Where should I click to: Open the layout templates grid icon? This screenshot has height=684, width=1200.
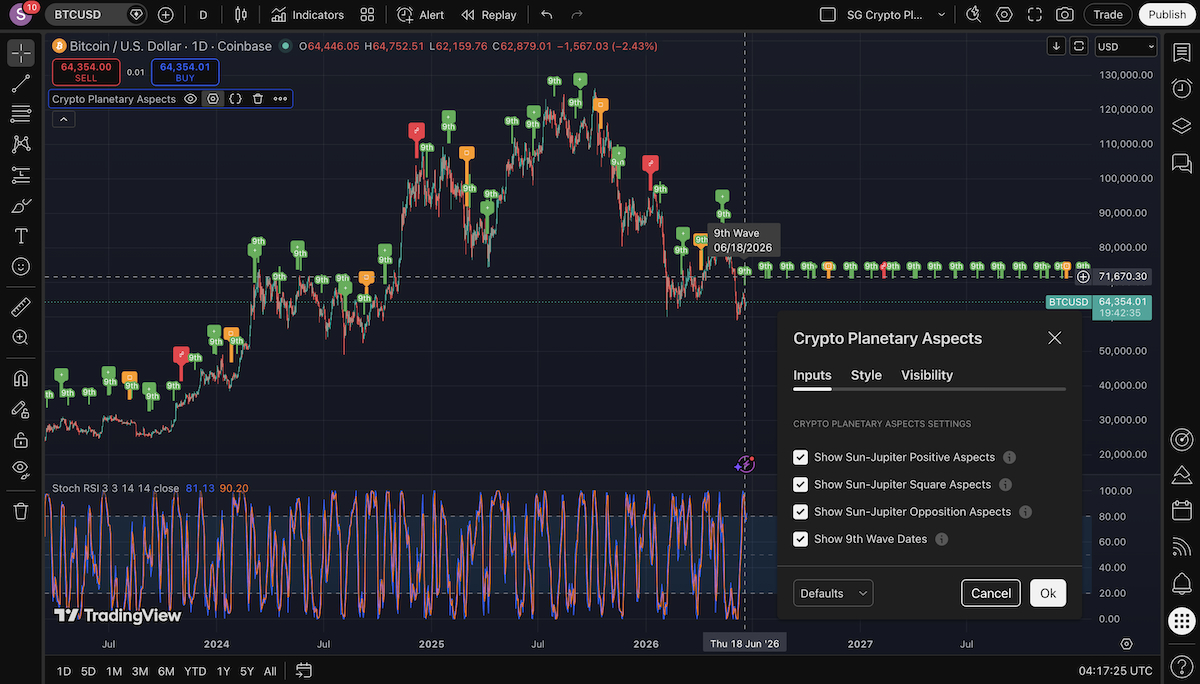[x=368, y=15]
